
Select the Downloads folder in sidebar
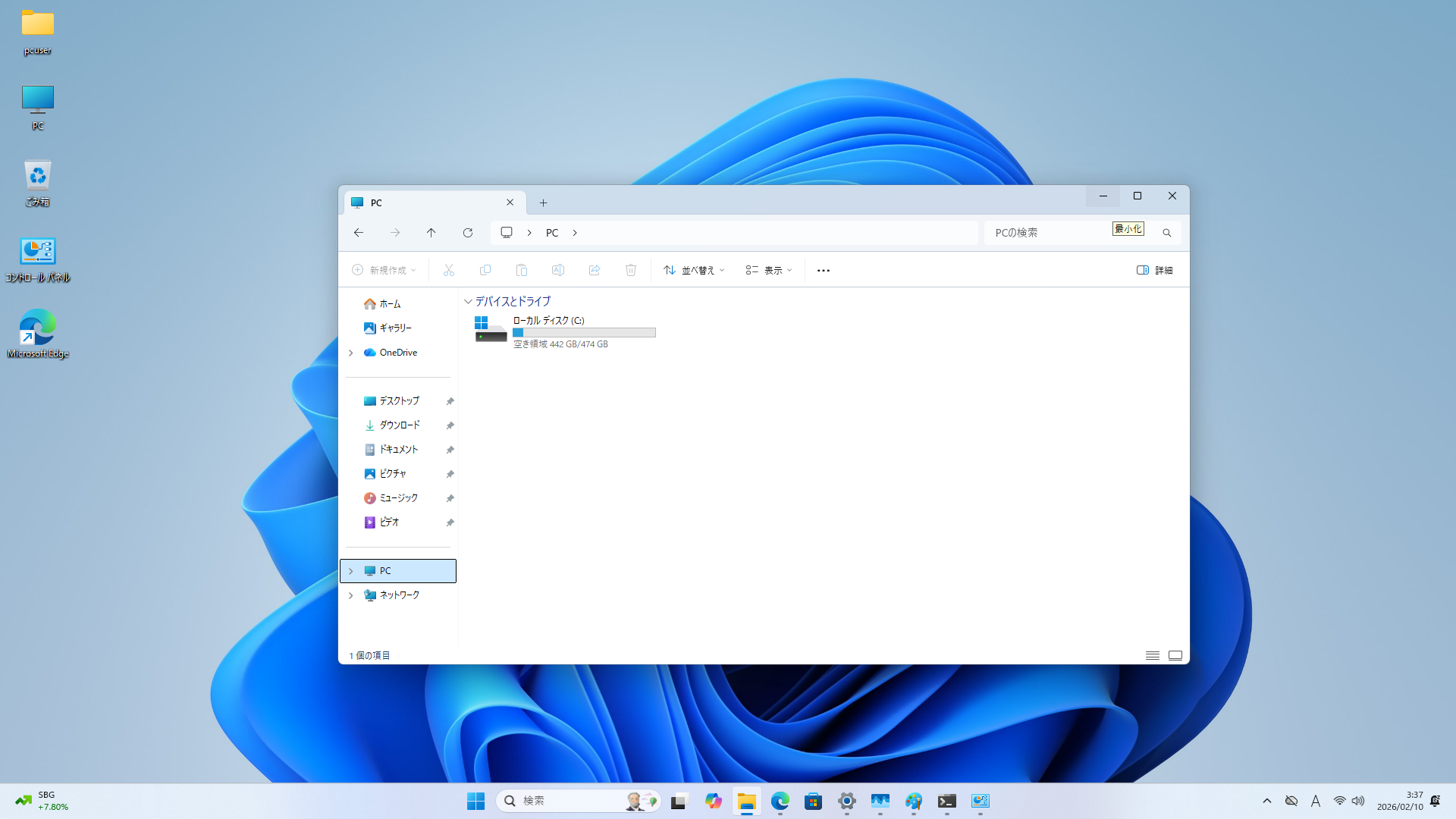[400, 425]
